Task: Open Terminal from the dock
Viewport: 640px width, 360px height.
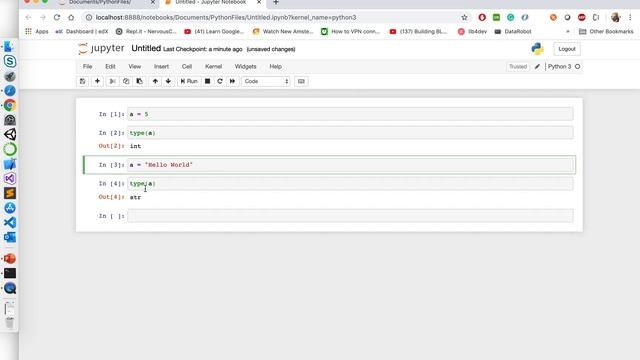Action: pos(10,273)
